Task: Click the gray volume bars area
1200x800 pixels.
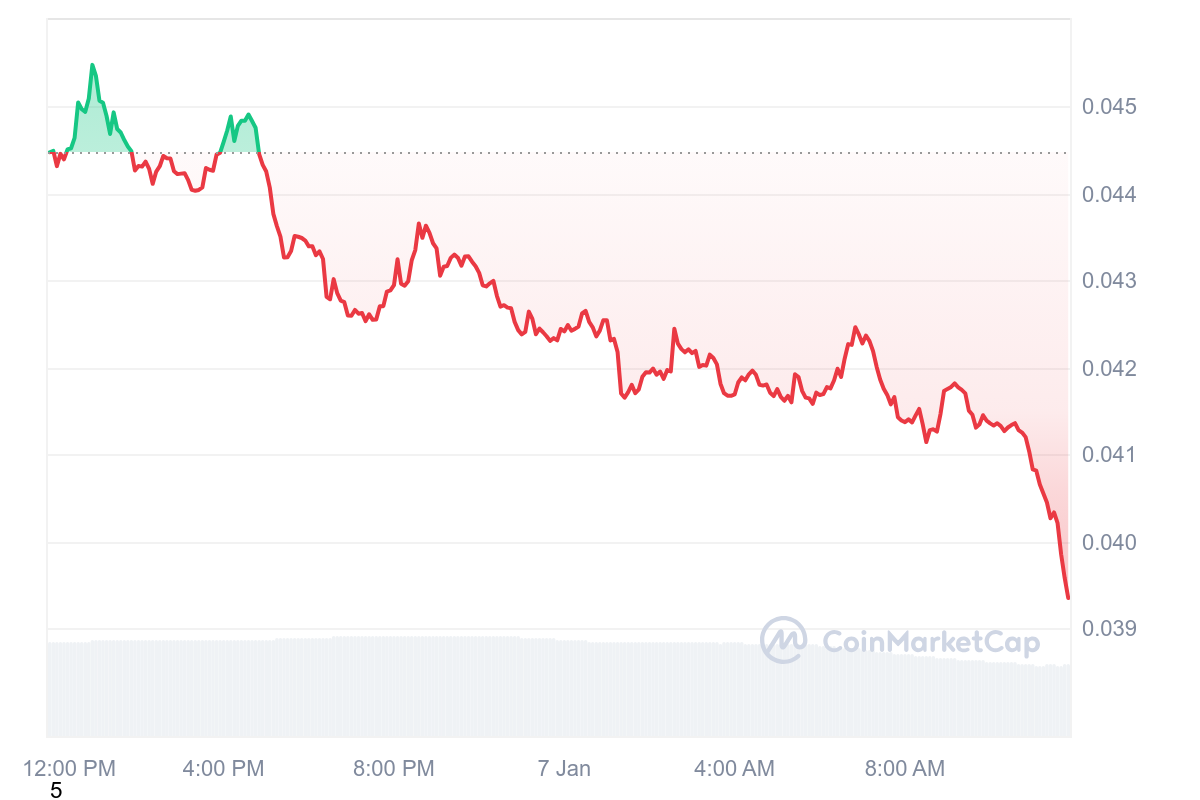Action: [x=559, y=688]
